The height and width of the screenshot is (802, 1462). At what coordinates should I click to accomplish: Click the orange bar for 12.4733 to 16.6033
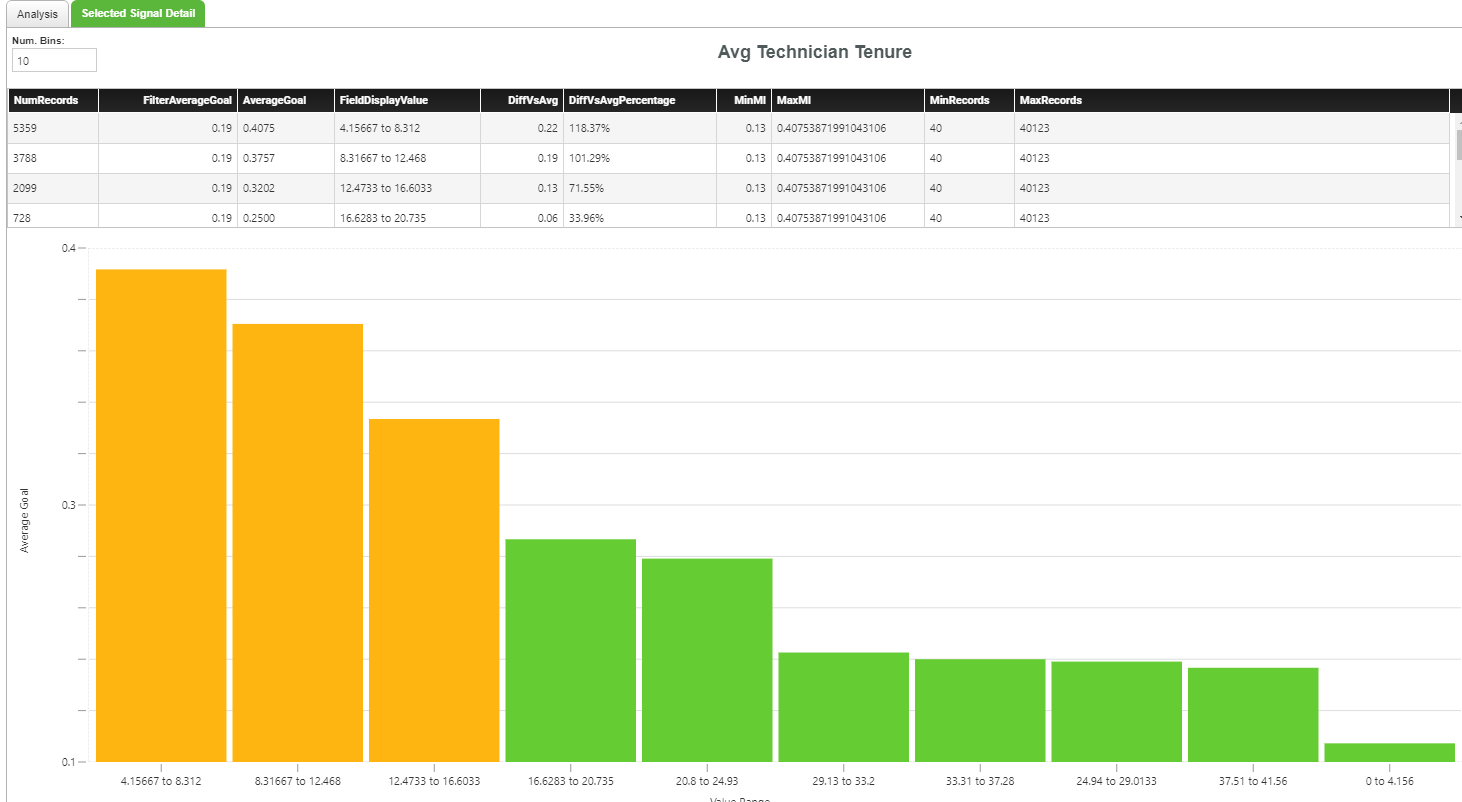(x=434, y=590)
